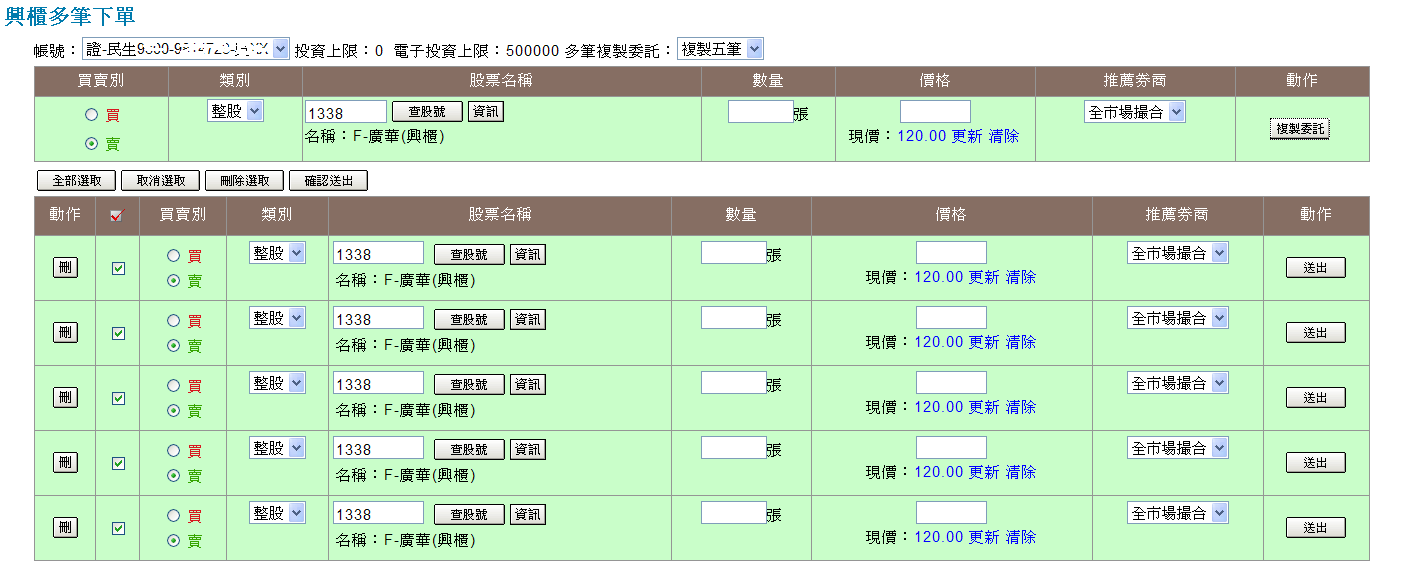The height and width of the screenshot is (575, 1402).
Task: Click the 刪 delete button in last order row
Action: point(65,527)
